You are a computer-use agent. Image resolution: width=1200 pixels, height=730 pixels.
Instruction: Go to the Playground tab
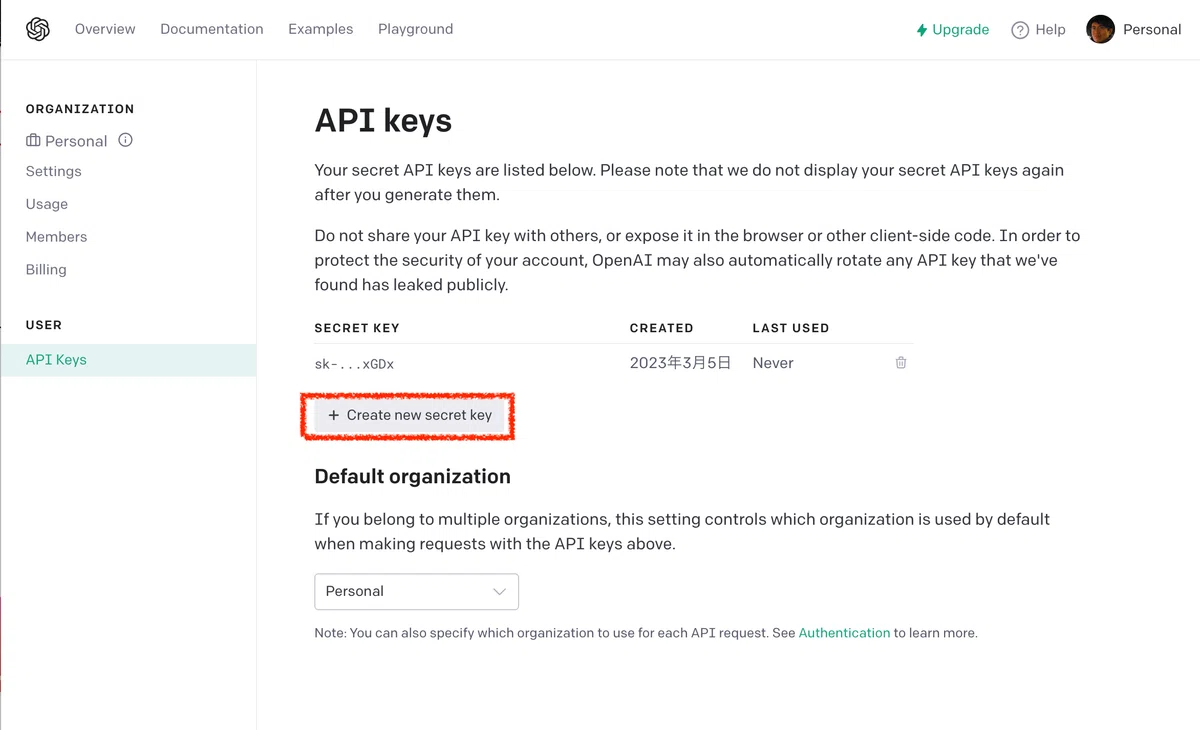pos(415,29)
